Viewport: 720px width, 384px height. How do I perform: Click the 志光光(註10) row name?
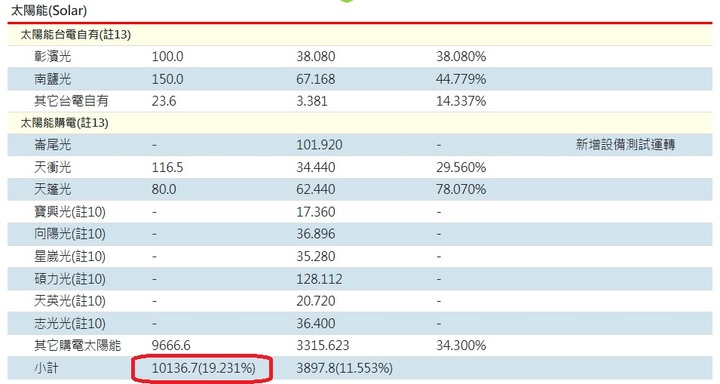pos(70,323)
